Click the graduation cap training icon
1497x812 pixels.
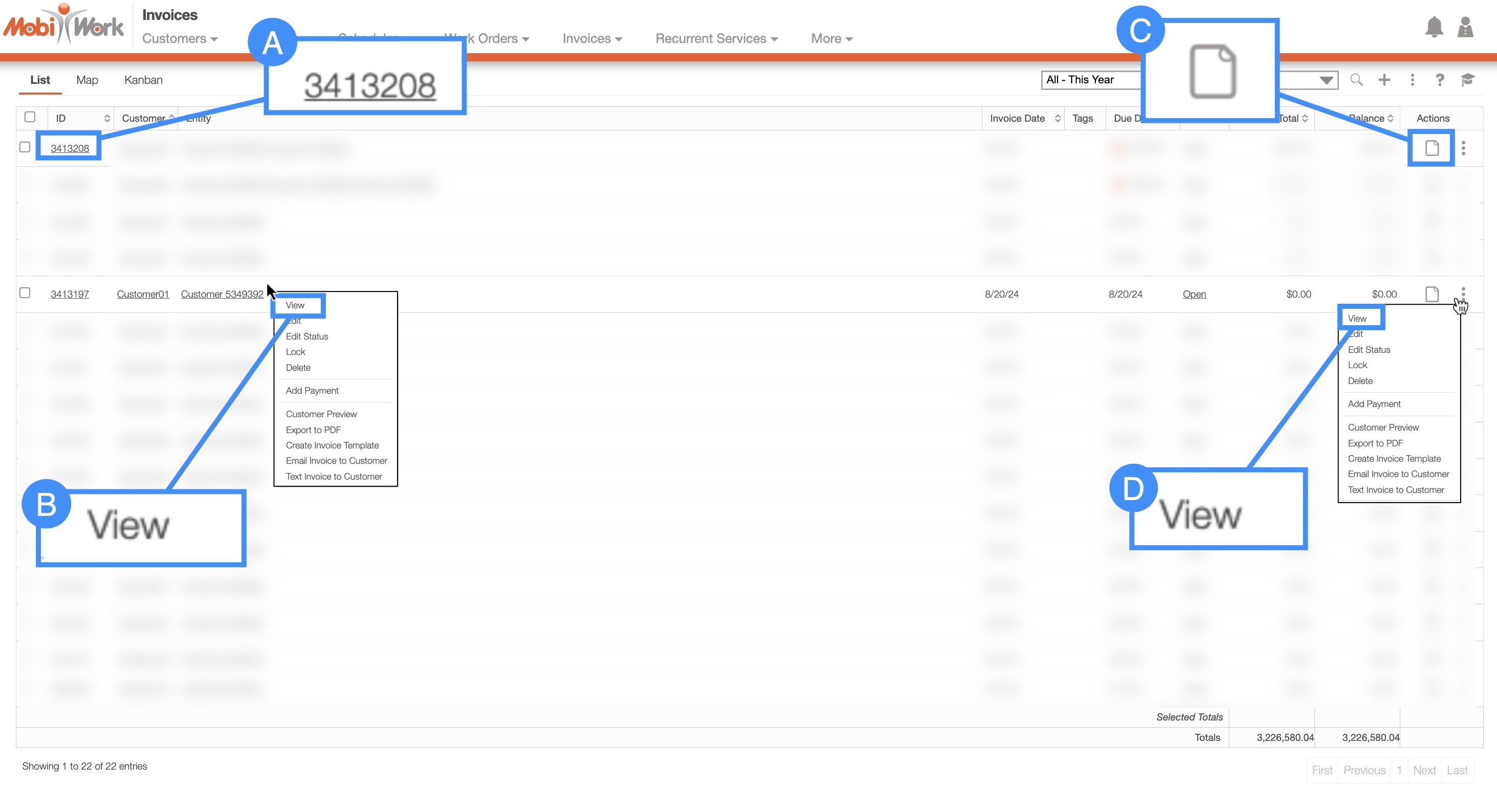pos(1467,80)
